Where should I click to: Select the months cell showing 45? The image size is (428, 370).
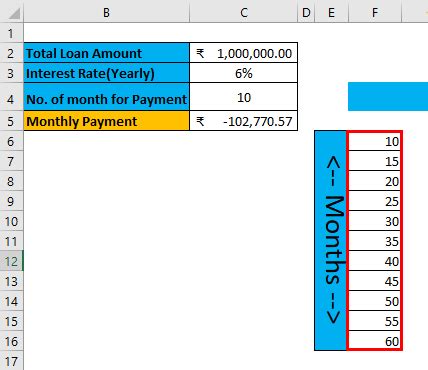(375, 281)
